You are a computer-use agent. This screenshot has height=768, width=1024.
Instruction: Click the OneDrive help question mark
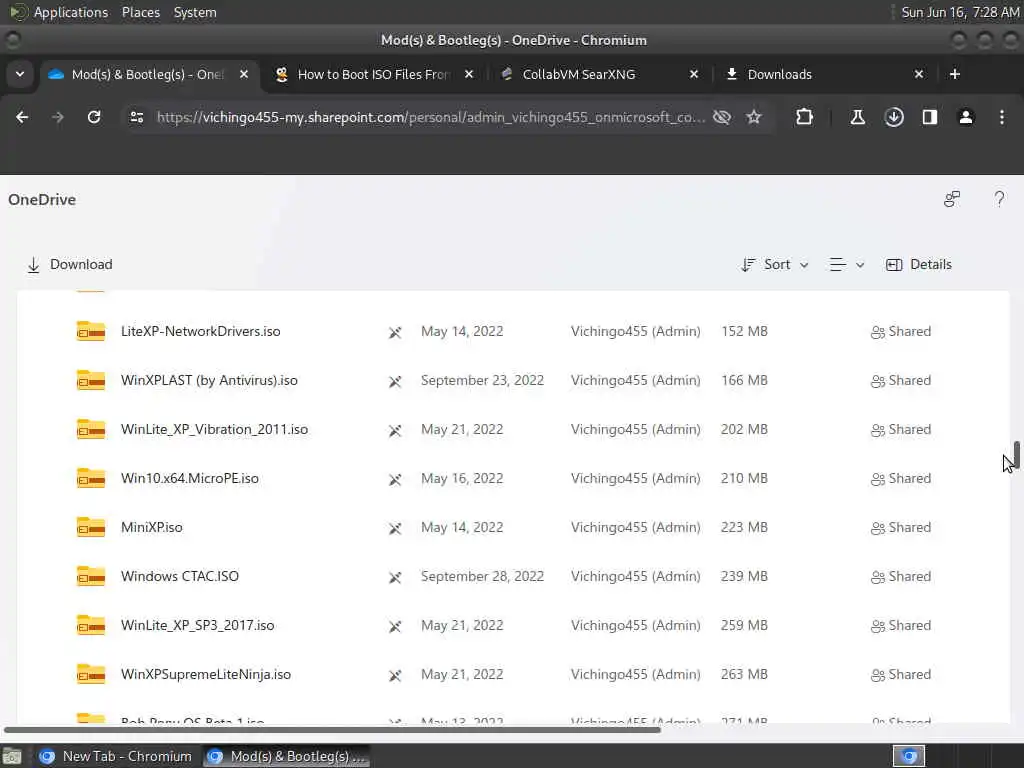[999, 199]
